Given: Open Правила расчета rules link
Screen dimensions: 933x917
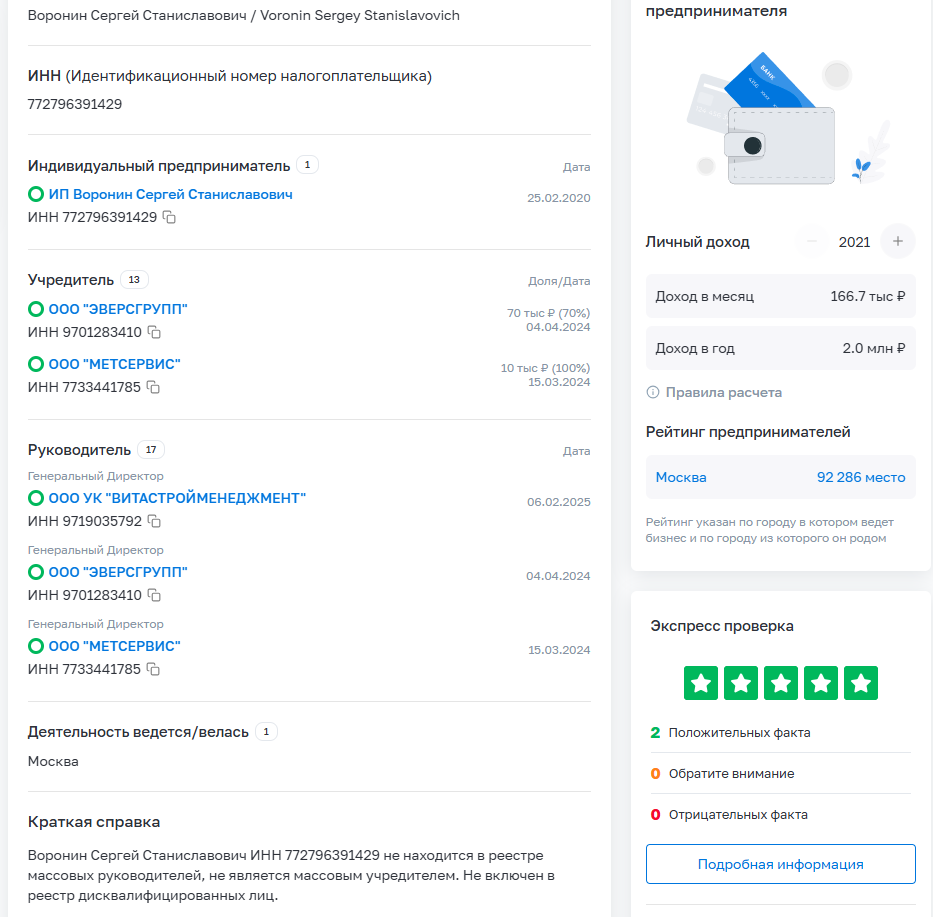Looking at the screenshot, I should 724,393.
